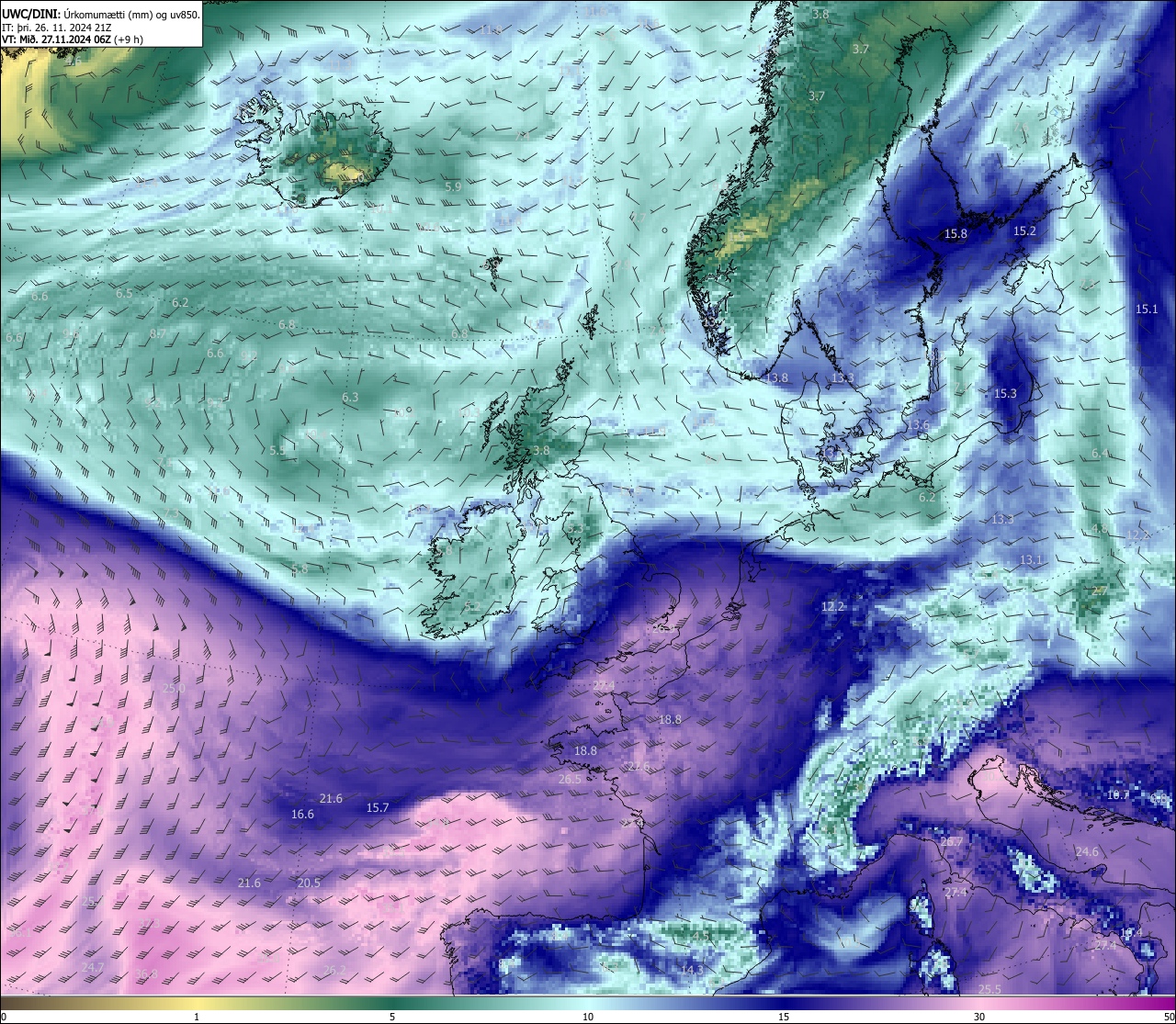
Task: Click the IT: þri. 26. 11. 2024 21Z line
Action: [55, 28]
